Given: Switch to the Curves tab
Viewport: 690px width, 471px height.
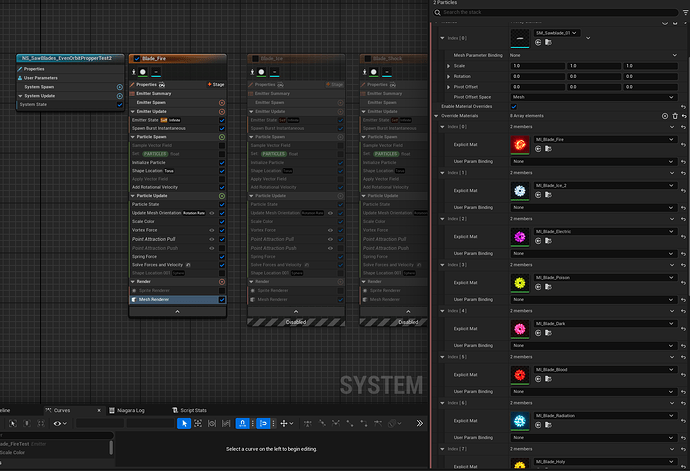Looking at the screenshot, I should 62,410.
